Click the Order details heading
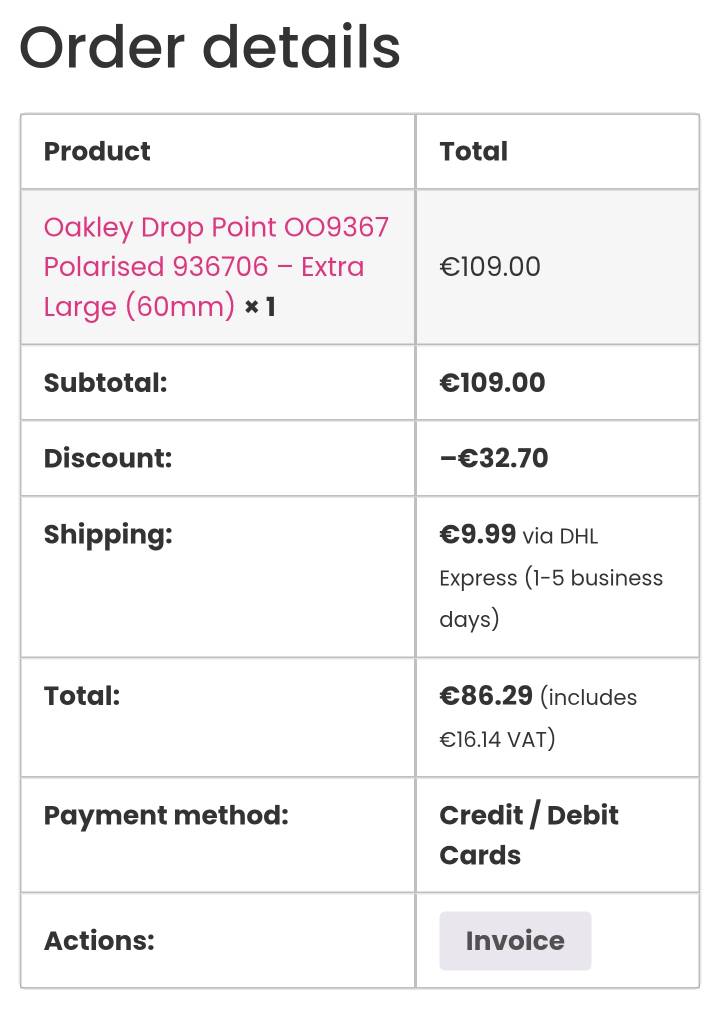Image resolution: width=720 pixels, height=1019 pixels. tap(210, 47)
